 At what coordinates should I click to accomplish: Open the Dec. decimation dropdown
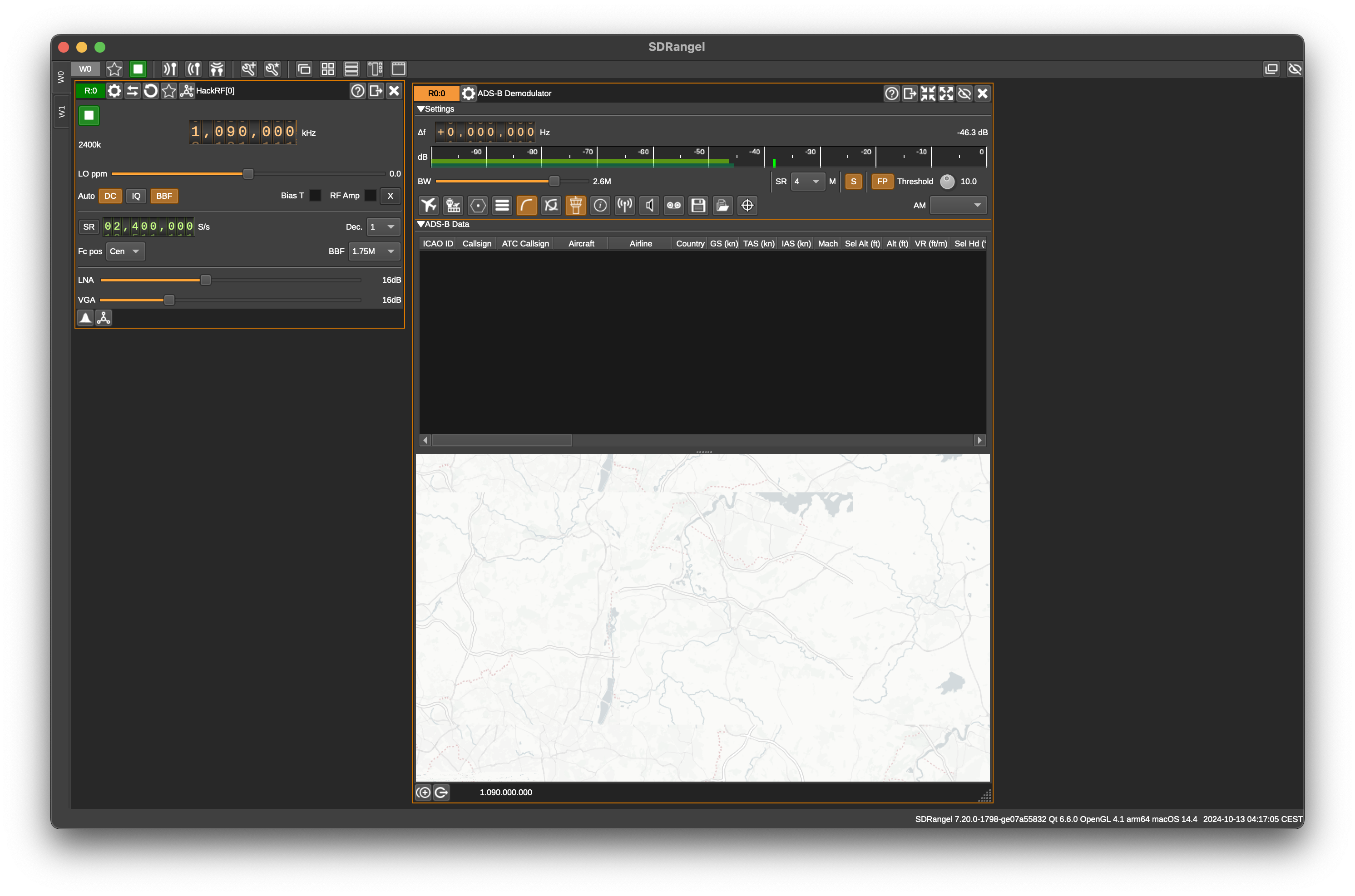pyautogui.click(x=382, y=227)
